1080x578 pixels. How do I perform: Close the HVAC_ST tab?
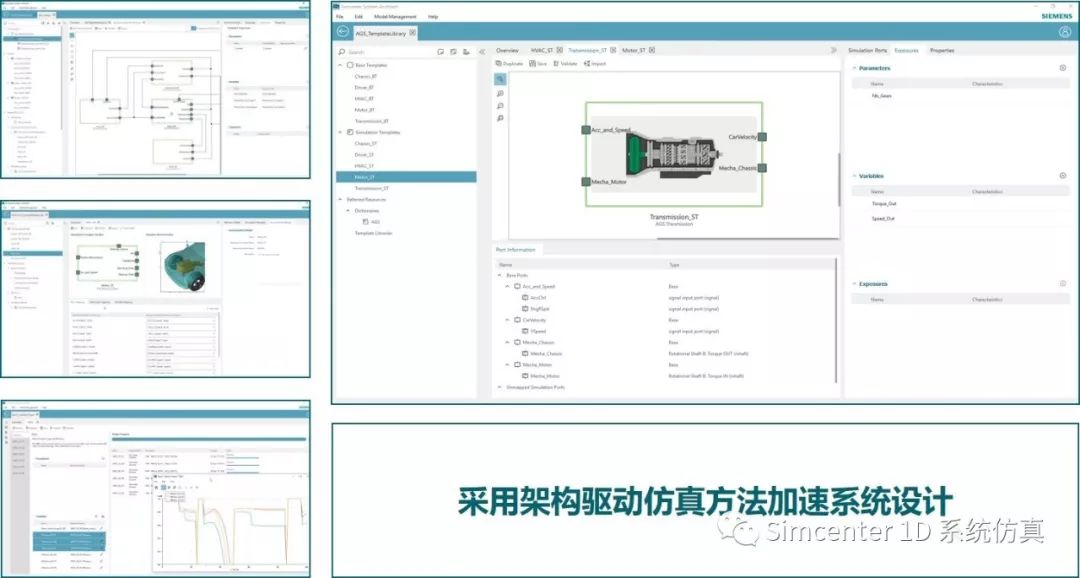[560, 50]
